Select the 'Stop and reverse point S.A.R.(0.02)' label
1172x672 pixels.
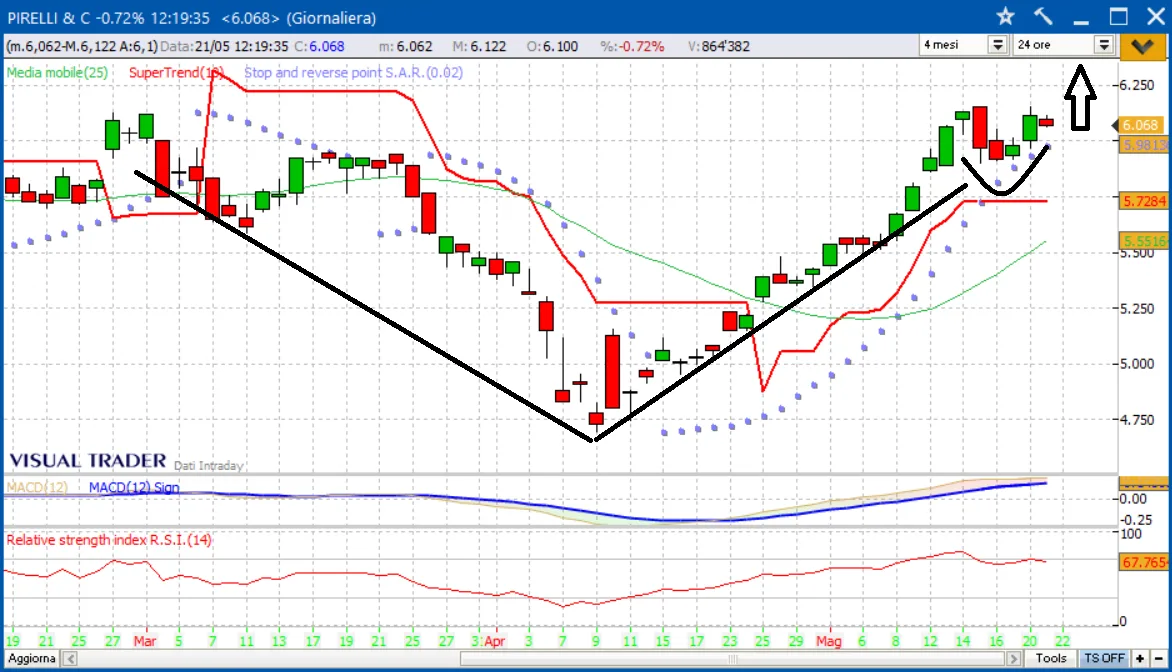click(354, 73)
